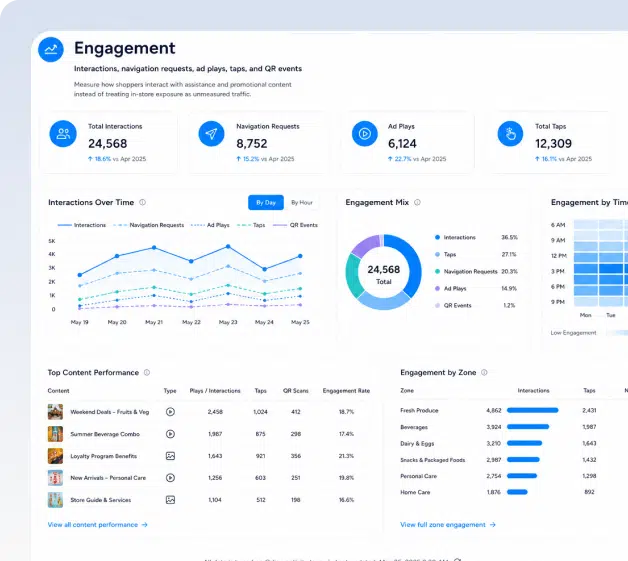Click image type icon for Loyalty Program Benefits
Viewport: 628px width, 561px height.
(170, 456)
